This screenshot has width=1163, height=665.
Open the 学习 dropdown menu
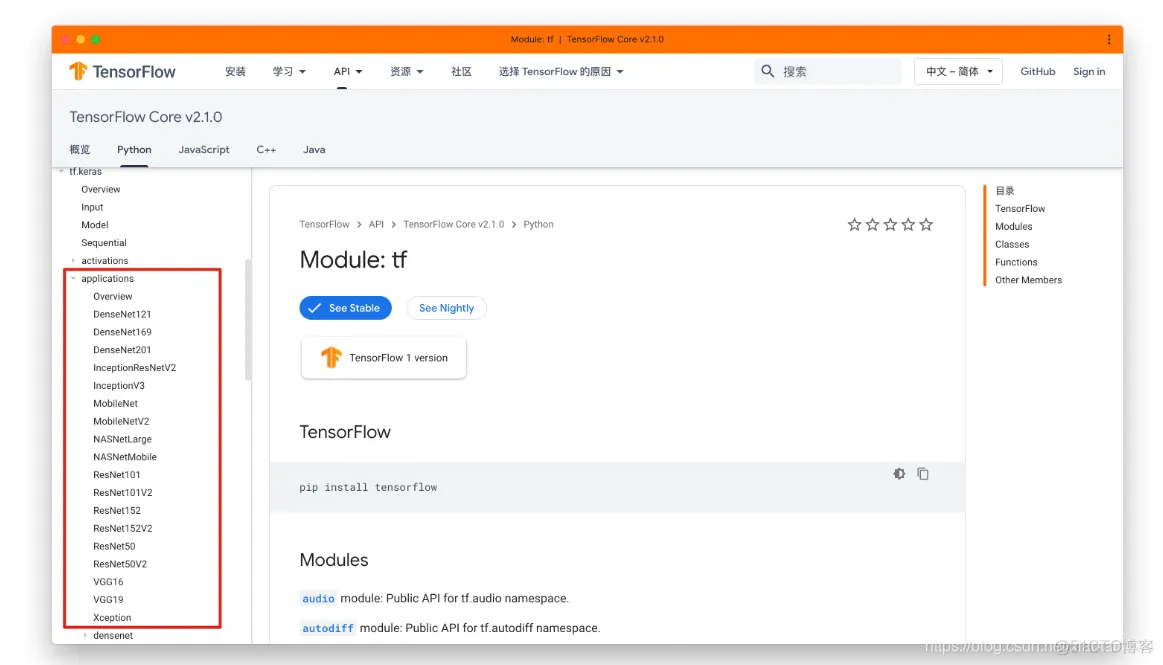pos(289,71)
